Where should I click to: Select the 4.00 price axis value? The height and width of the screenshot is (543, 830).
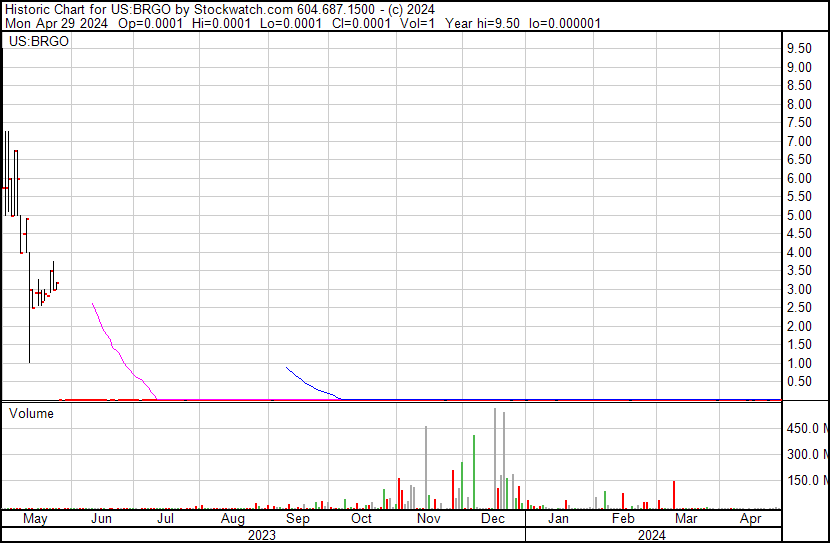pyautogui.click(x=799, y=252)
